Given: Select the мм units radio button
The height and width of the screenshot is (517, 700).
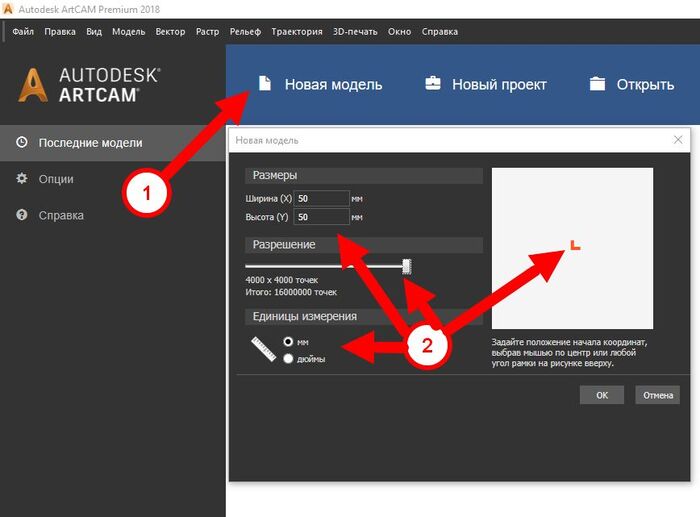Looking at the screenshot, I should click(289, 342).
